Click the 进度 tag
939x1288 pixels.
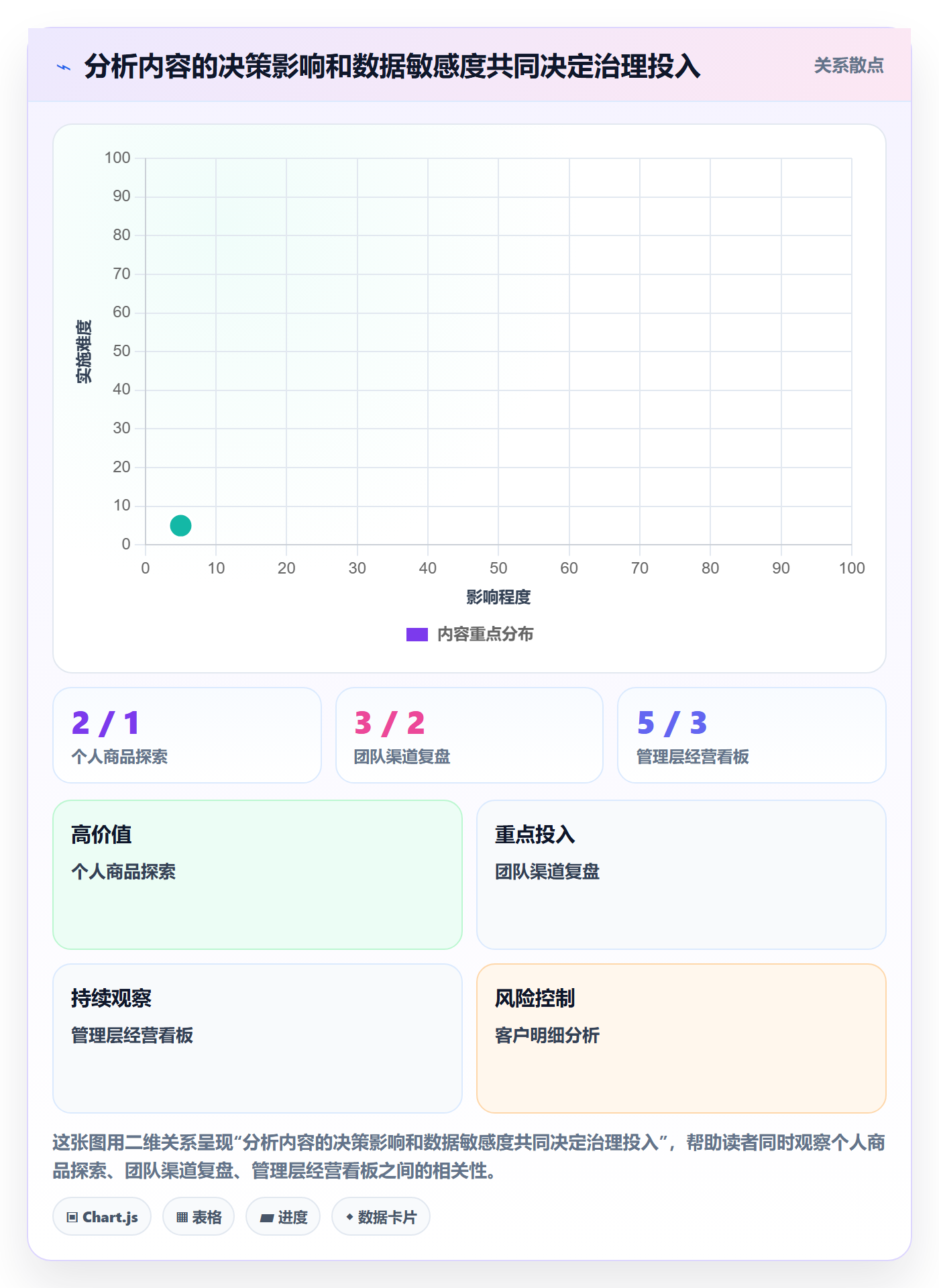283,1217
